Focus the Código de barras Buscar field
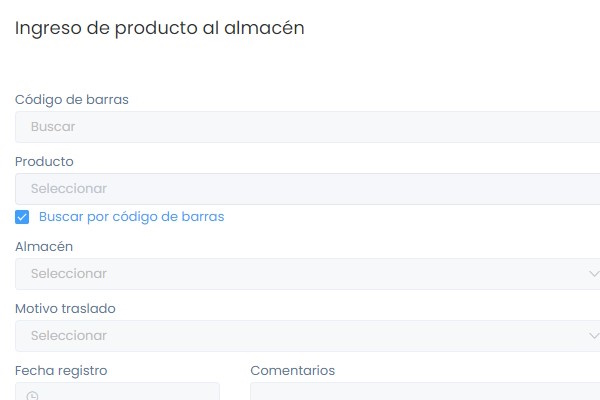 300,127
